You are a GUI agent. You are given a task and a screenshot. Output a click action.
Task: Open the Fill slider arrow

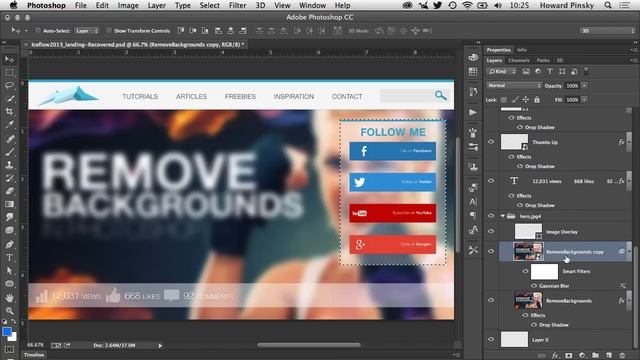[x=584, y=100]
